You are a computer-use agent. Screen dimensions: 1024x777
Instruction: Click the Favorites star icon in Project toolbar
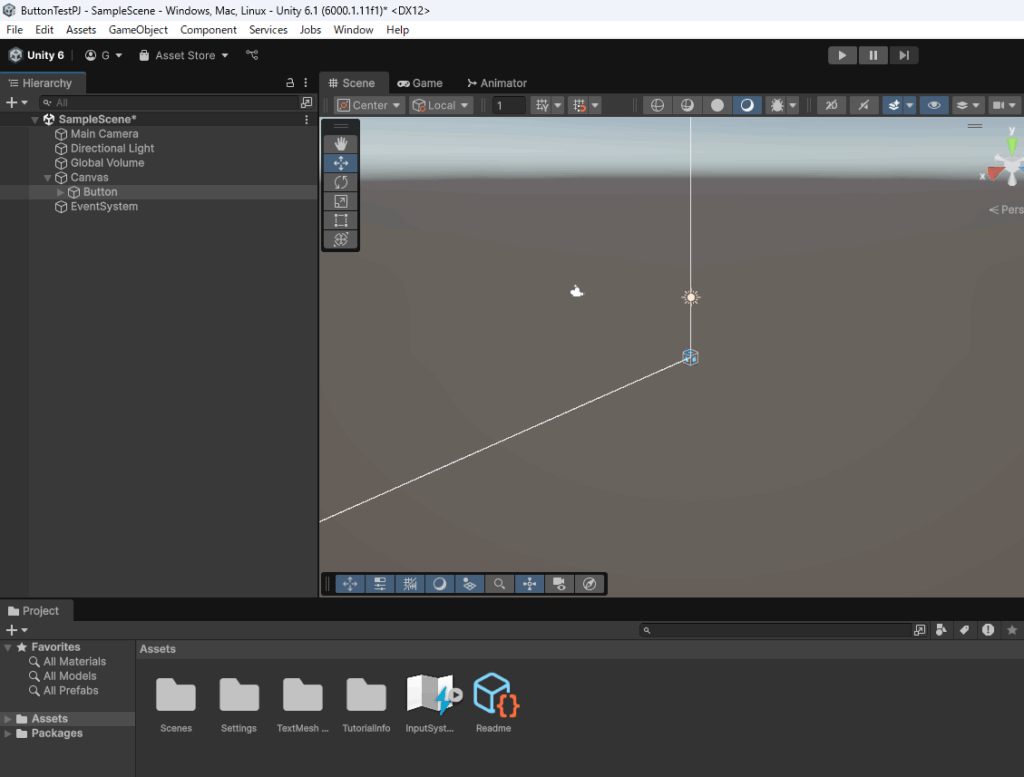coord(1012,630)
